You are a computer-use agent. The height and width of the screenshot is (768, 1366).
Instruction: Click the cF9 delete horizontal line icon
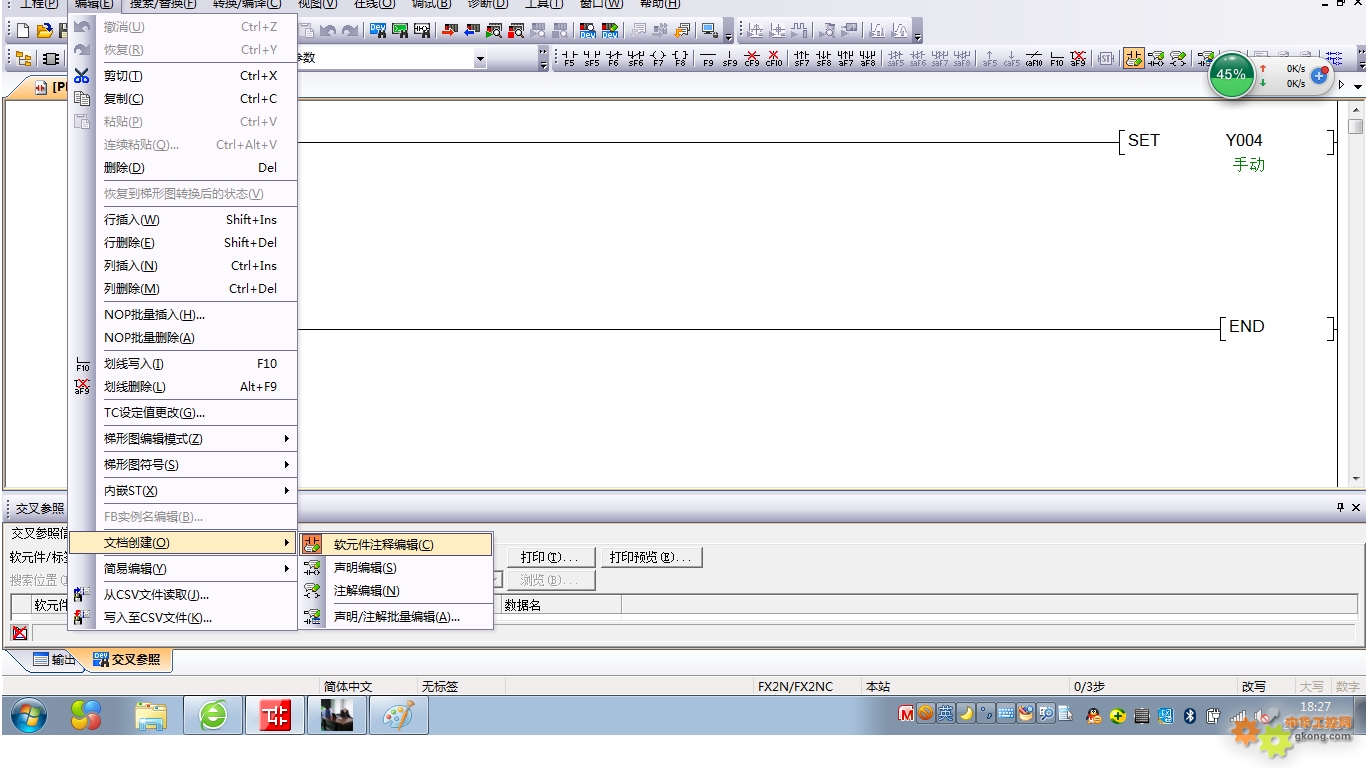coord(752,59)
